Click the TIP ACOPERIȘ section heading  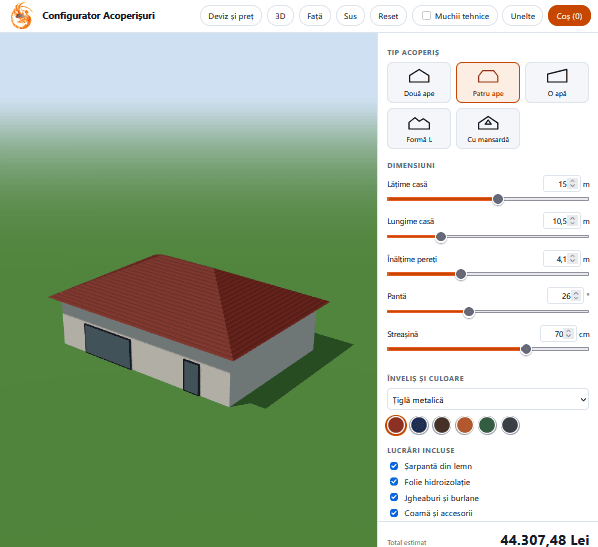click(413, 53)
